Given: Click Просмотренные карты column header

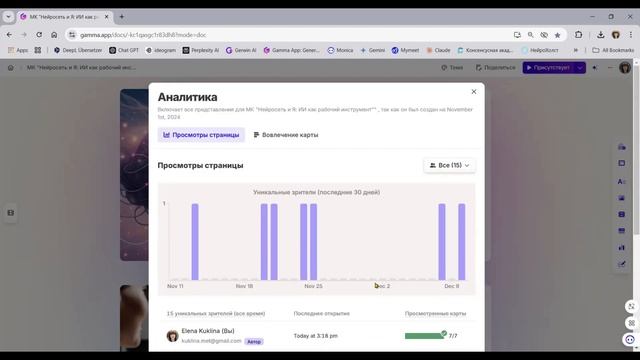Looking at the screenshot, I should tap(436, 313).
